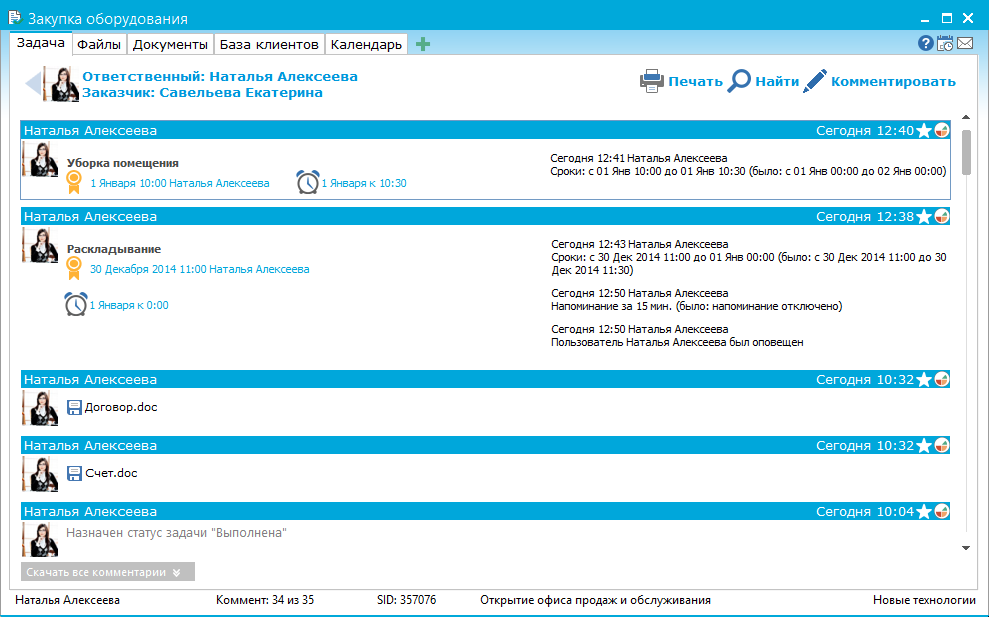Open the Счет.doc file

112,473
